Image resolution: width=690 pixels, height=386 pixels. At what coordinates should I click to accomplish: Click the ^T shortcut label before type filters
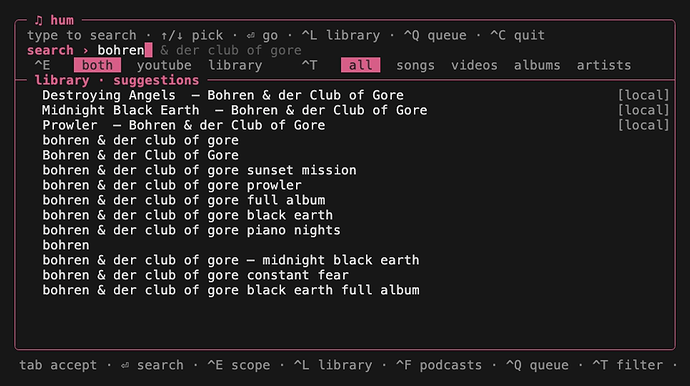pyautogui.click(x=309, y=65)
